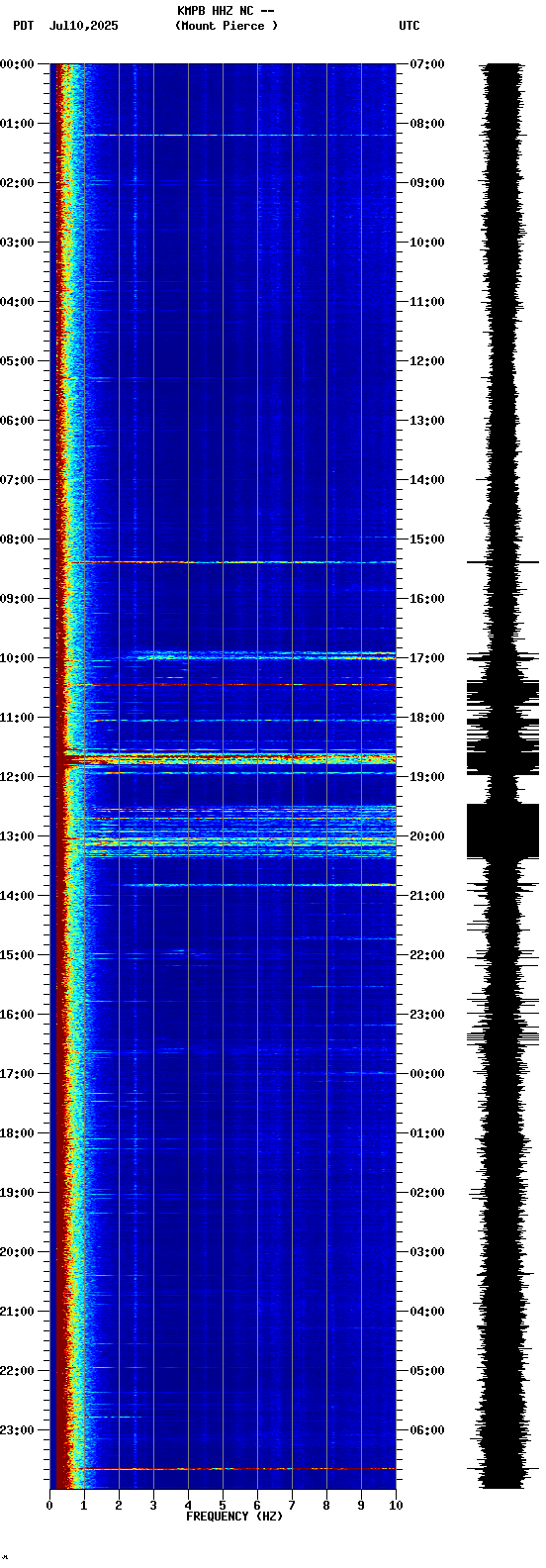Click the 21:00 PDT time label
Image resolution: width=546 pixels, height=1568 pixels.
(x=18, y=1312)
